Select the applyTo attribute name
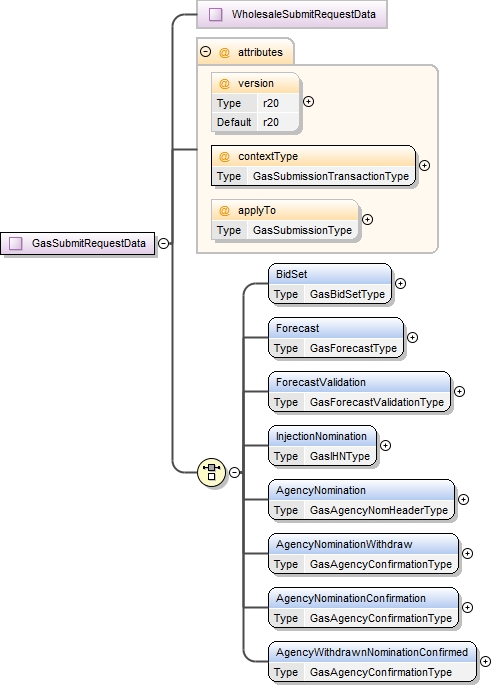 257,211
